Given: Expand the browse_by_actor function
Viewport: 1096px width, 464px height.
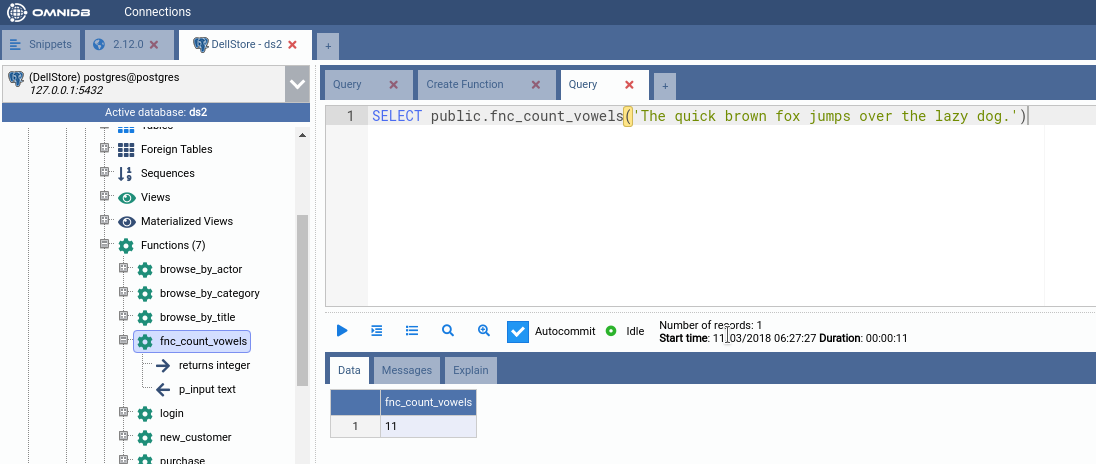Looking at the screenshot, I should click(124, 268).
